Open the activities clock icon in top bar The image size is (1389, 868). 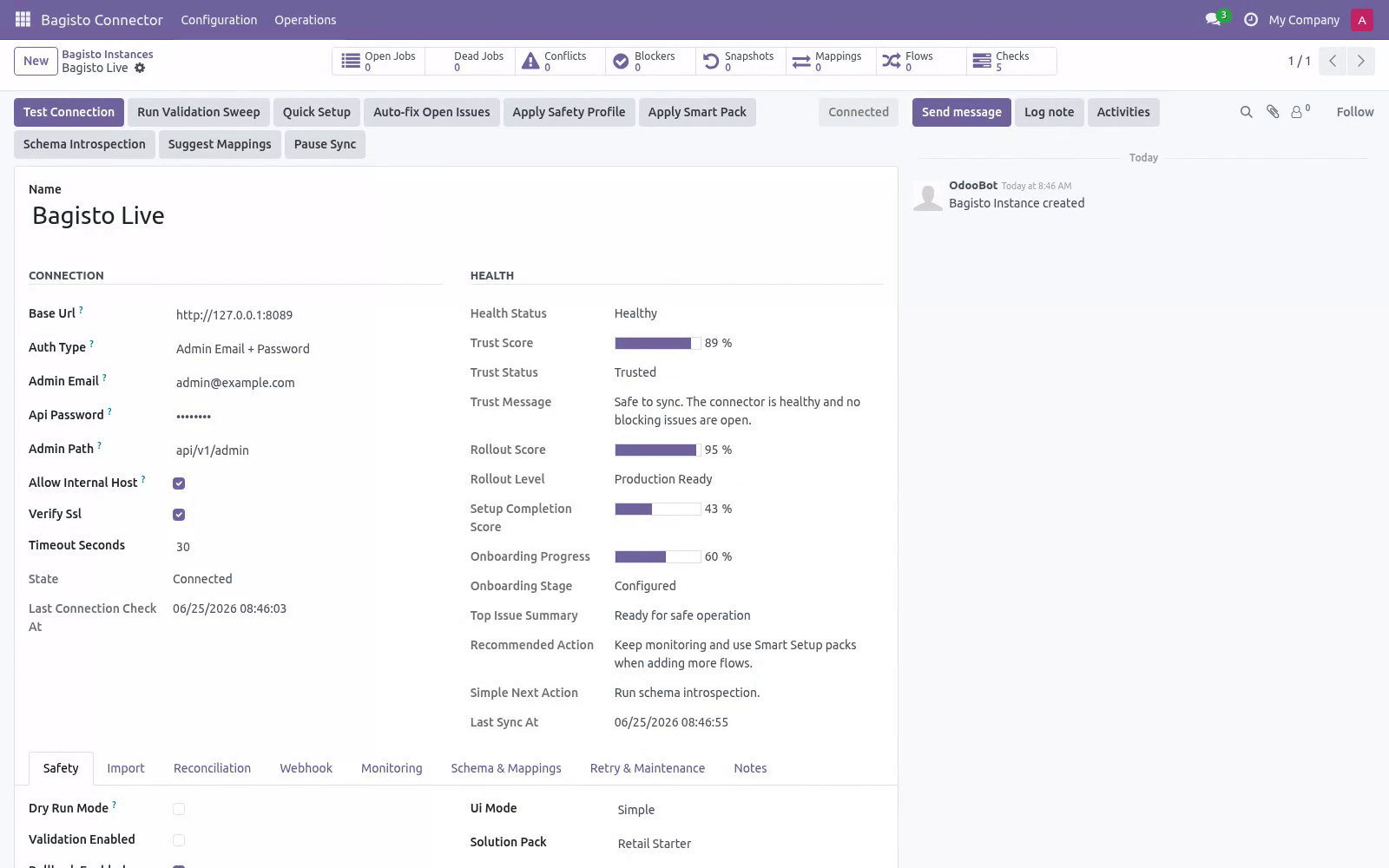(x=1250, y=19)
